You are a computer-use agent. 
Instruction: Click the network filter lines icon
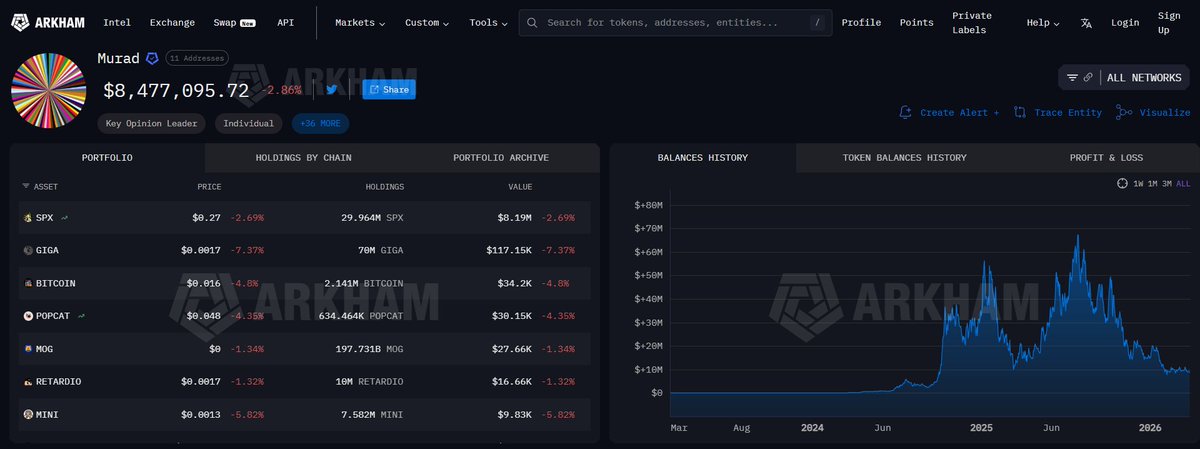1072,77
